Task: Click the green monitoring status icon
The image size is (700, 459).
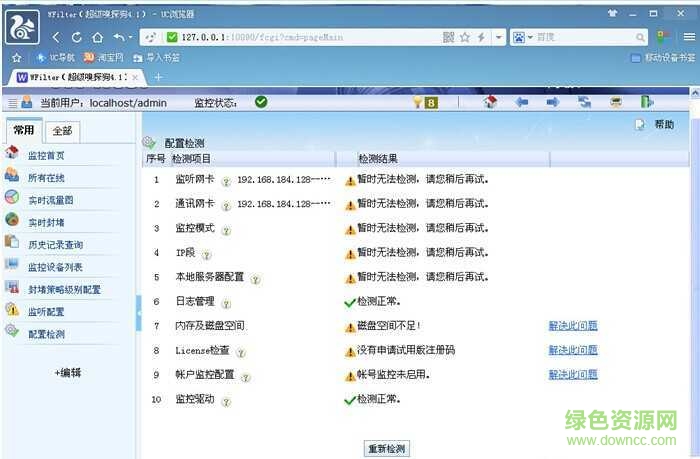Action: pos(261,102)
